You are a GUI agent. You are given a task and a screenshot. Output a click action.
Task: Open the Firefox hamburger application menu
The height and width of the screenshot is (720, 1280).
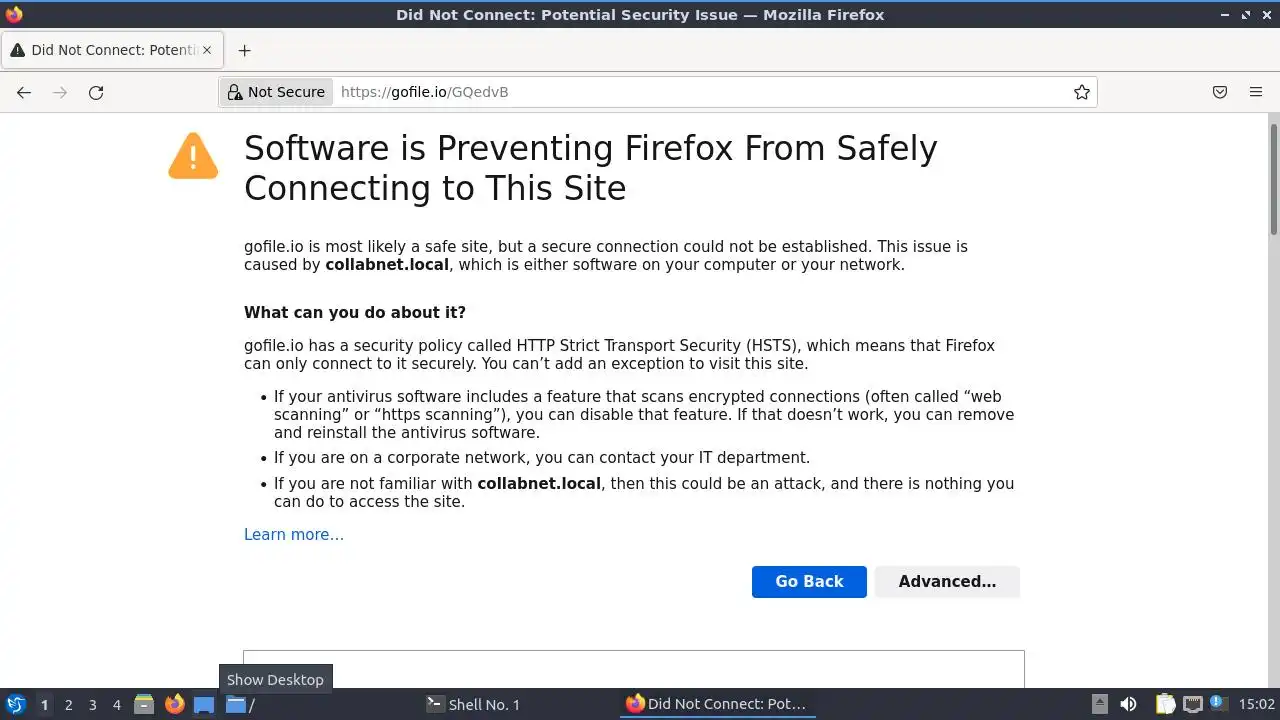(x=1256, y=92)
